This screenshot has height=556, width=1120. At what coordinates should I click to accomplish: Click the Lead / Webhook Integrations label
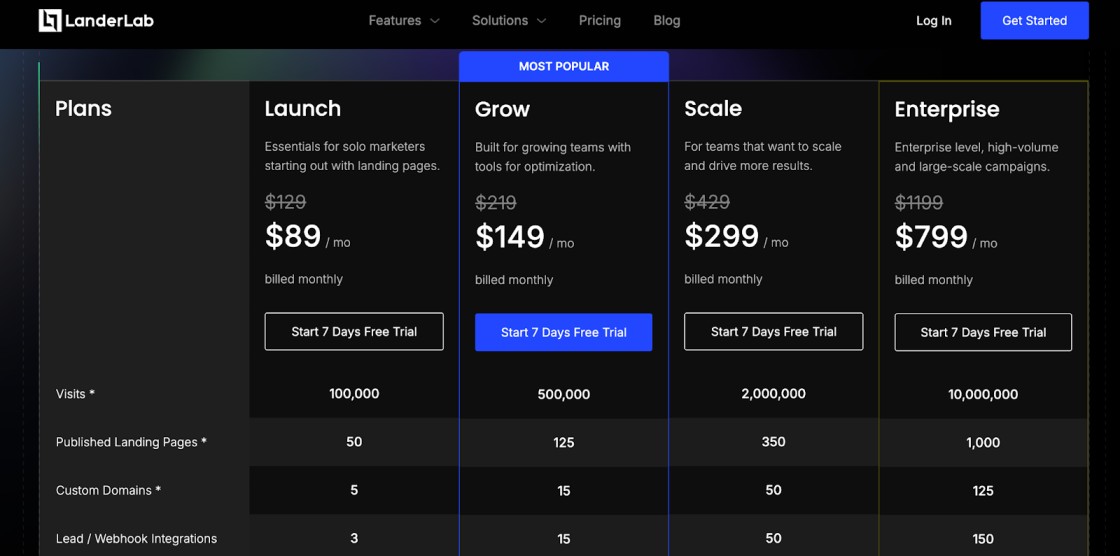coord(136,538)
